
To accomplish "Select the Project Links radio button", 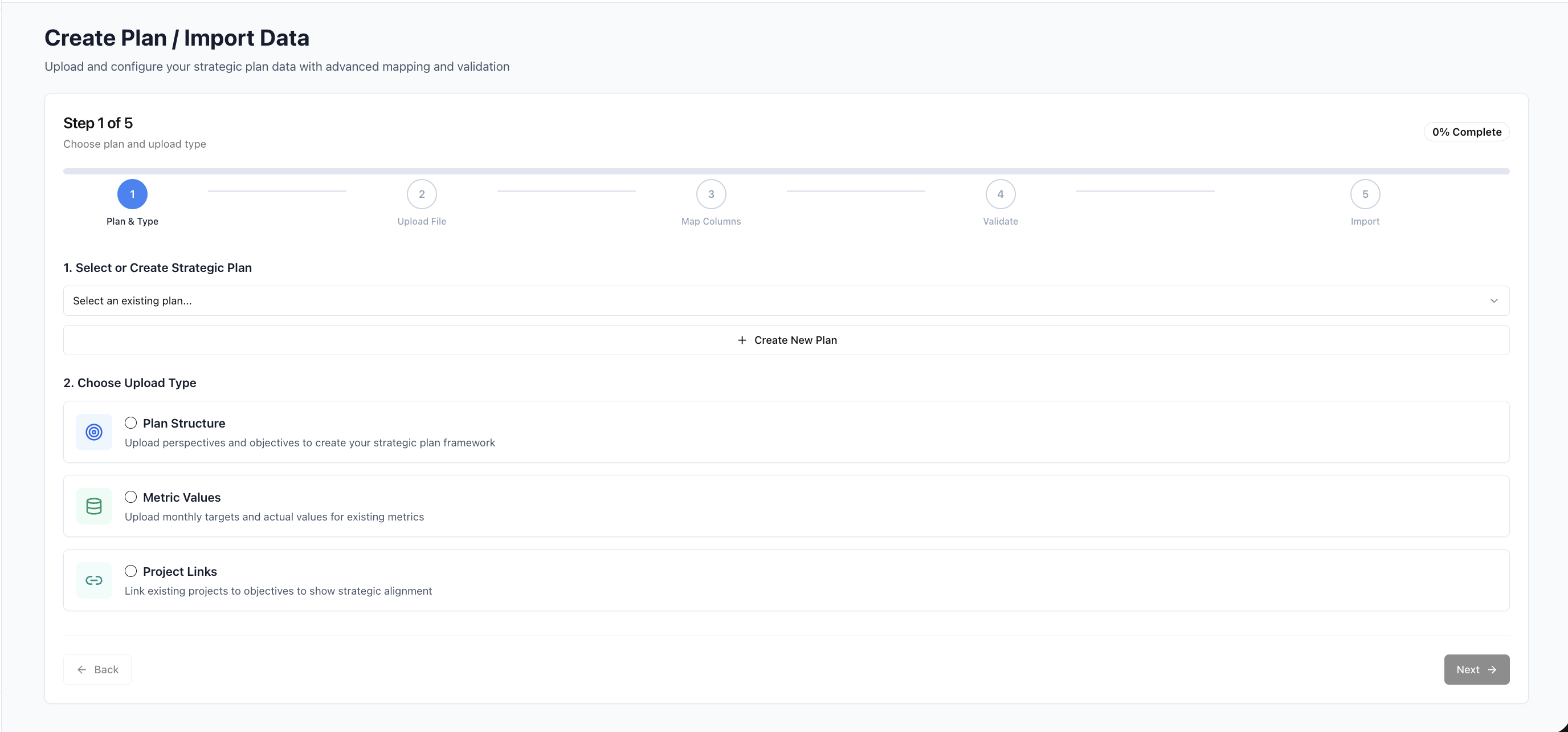I will coord(130,571).
